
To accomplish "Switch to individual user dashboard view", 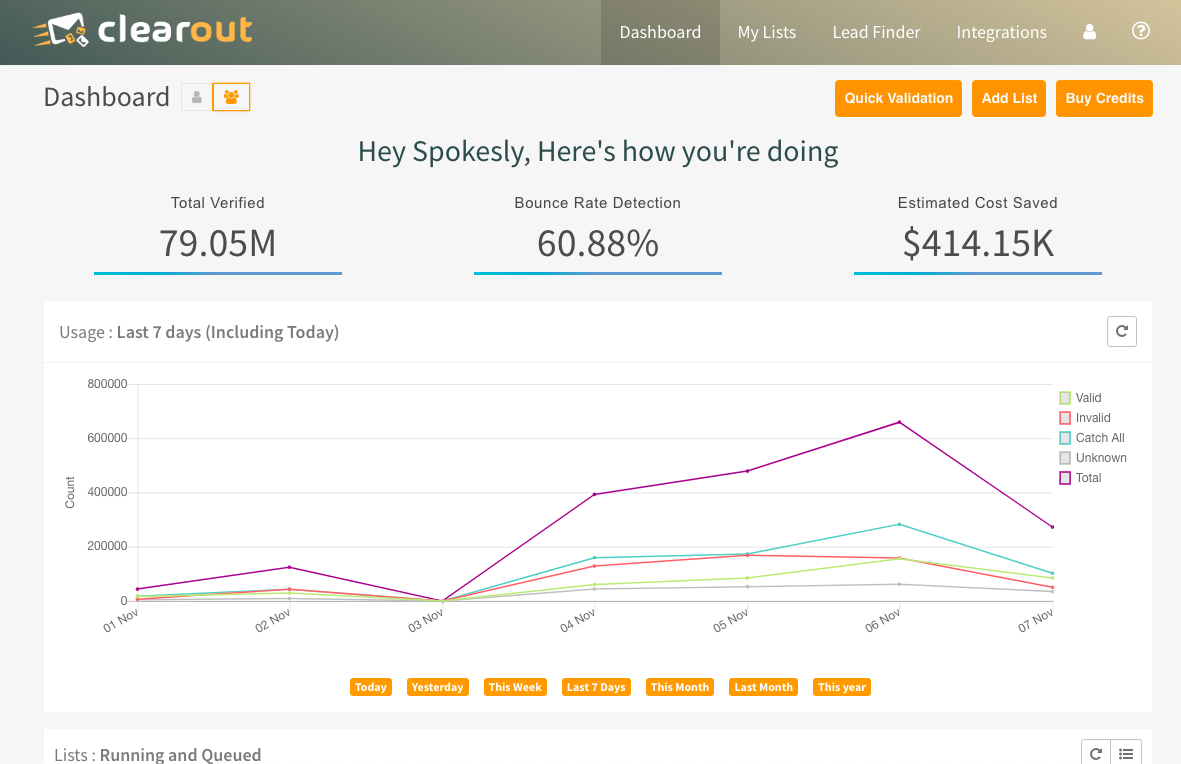I will (197, 97).
